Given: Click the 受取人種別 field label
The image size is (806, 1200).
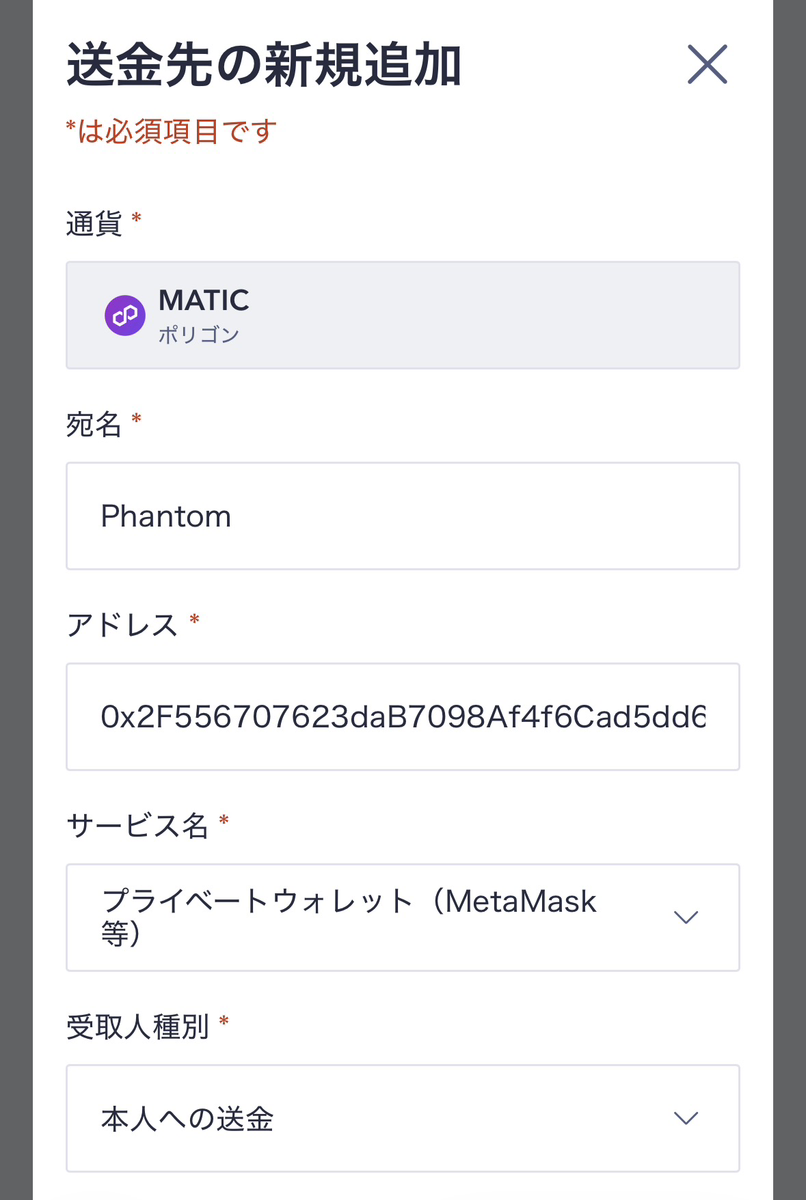Looking at the screenshot, I should (137, 1026).
